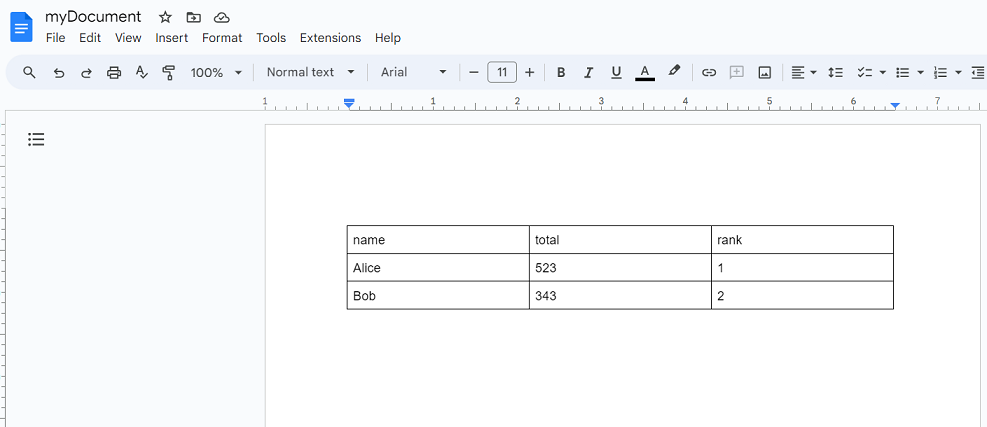This screenshot has height=427, width=987.
Task: Insert an image
Action: pyautogui.click(x=764, y=72)
